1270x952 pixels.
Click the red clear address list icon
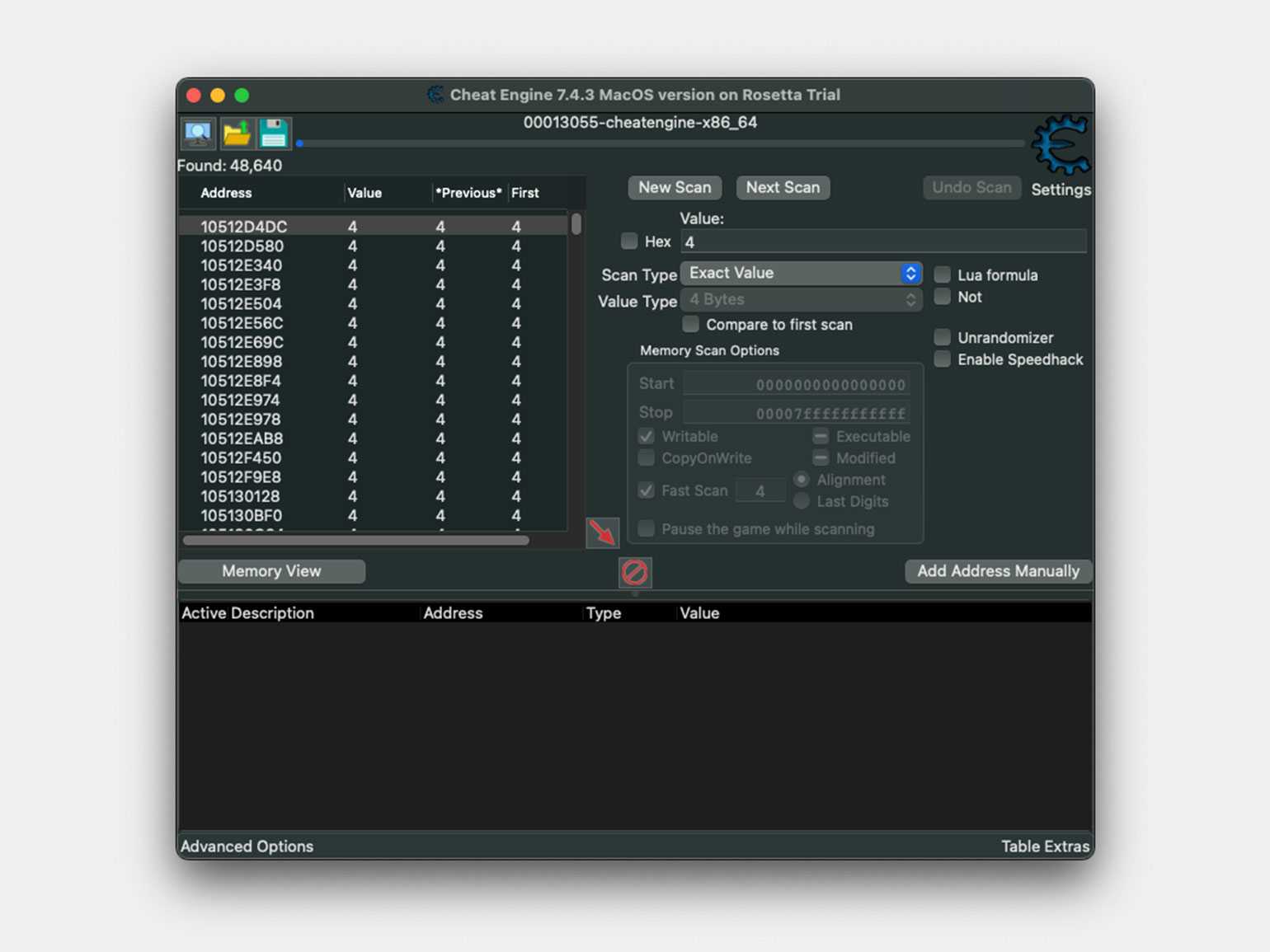635,572
